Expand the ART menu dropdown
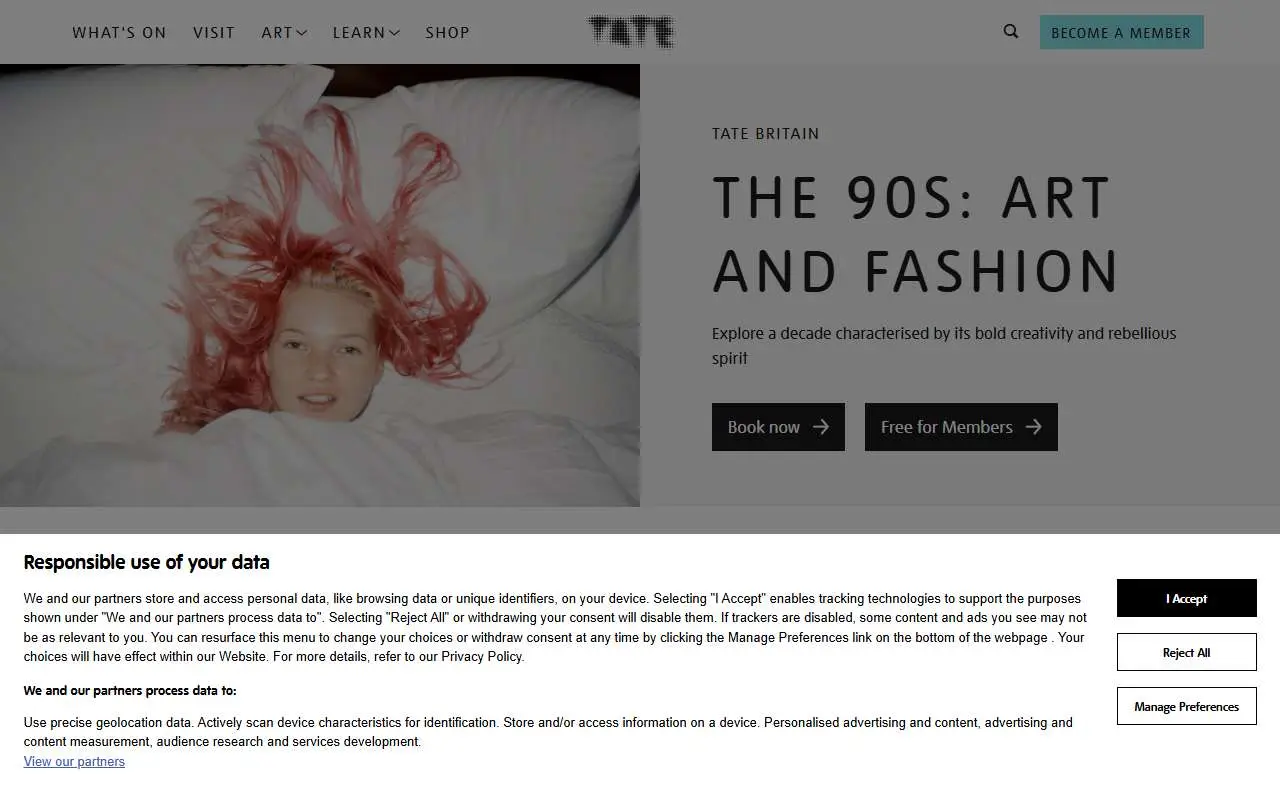 [284, 32]
